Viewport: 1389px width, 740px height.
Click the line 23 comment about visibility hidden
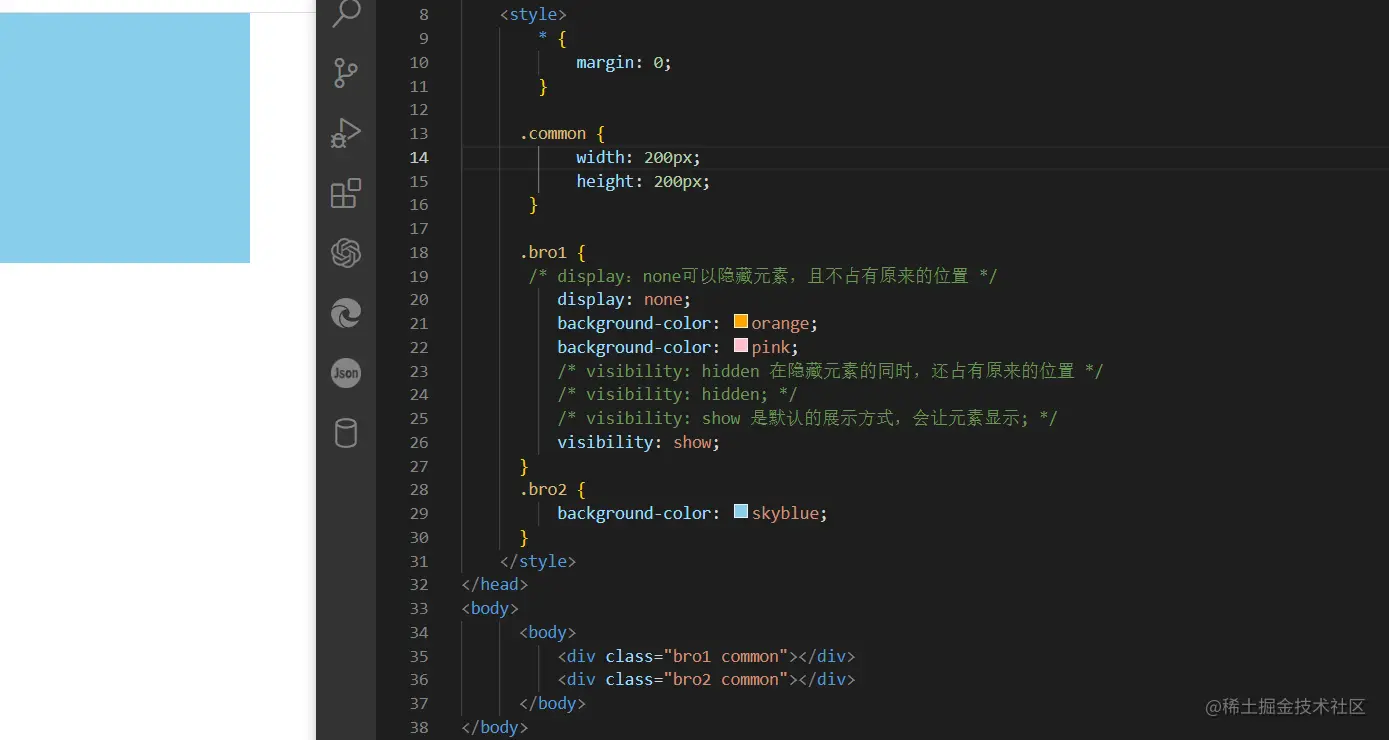[830, 371]
